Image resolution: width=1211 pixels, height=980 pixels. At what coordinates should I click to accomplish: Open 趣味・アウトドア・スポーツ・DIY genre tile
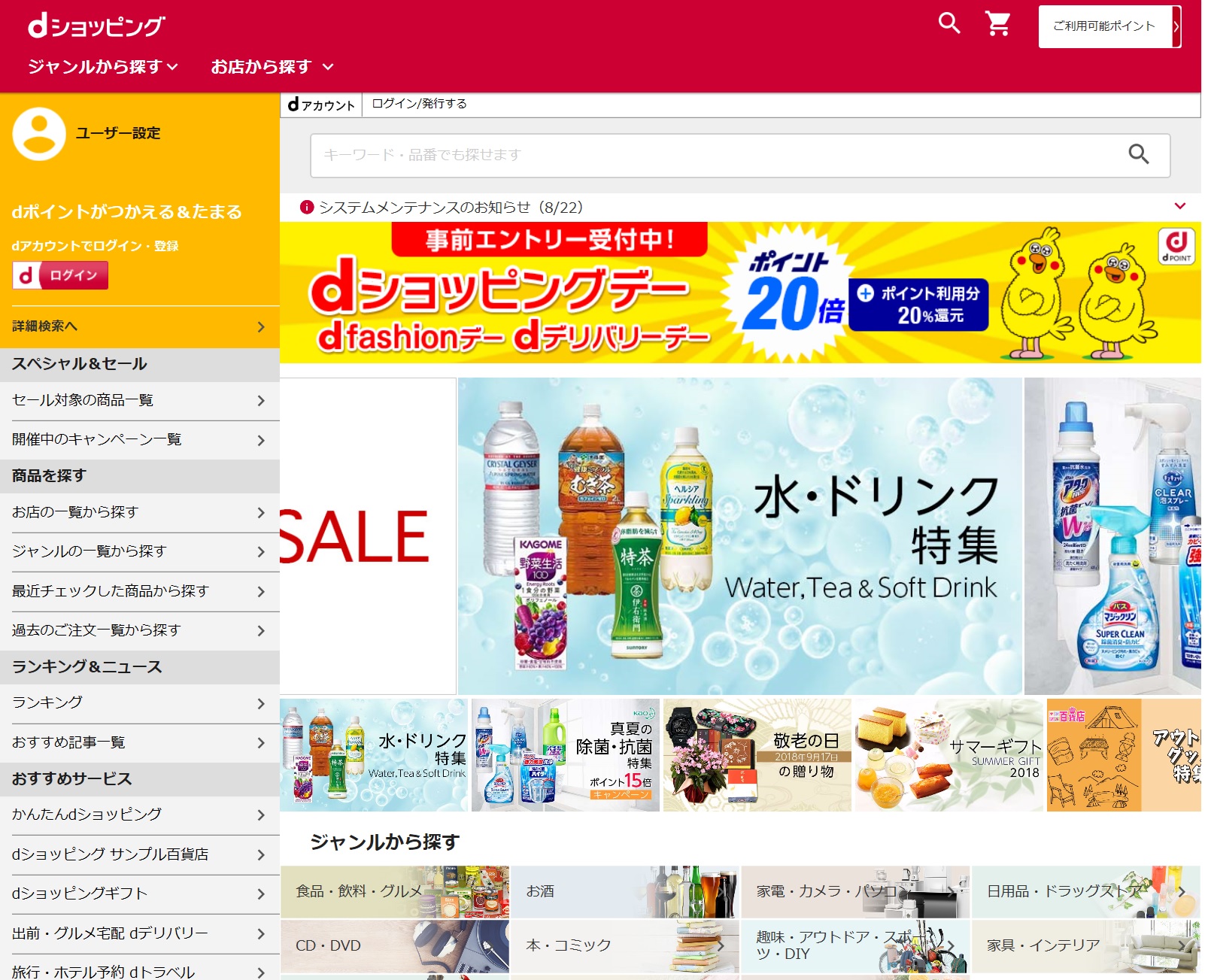click(x=855, y=946)
